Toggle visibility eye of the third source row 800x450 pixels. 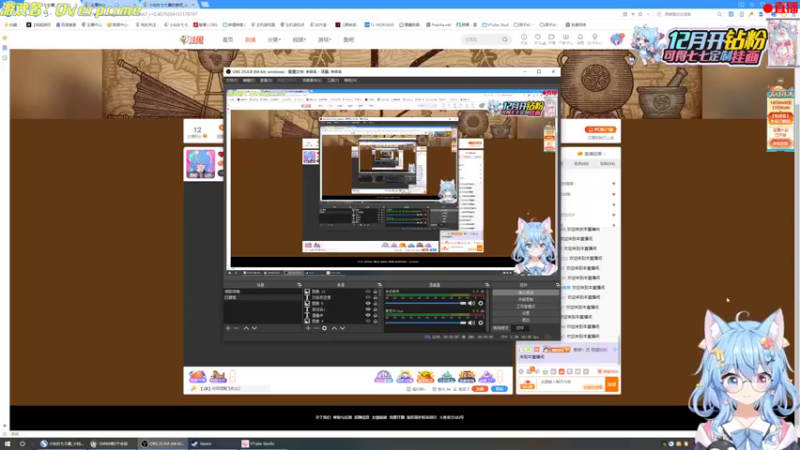coord(368,304)
